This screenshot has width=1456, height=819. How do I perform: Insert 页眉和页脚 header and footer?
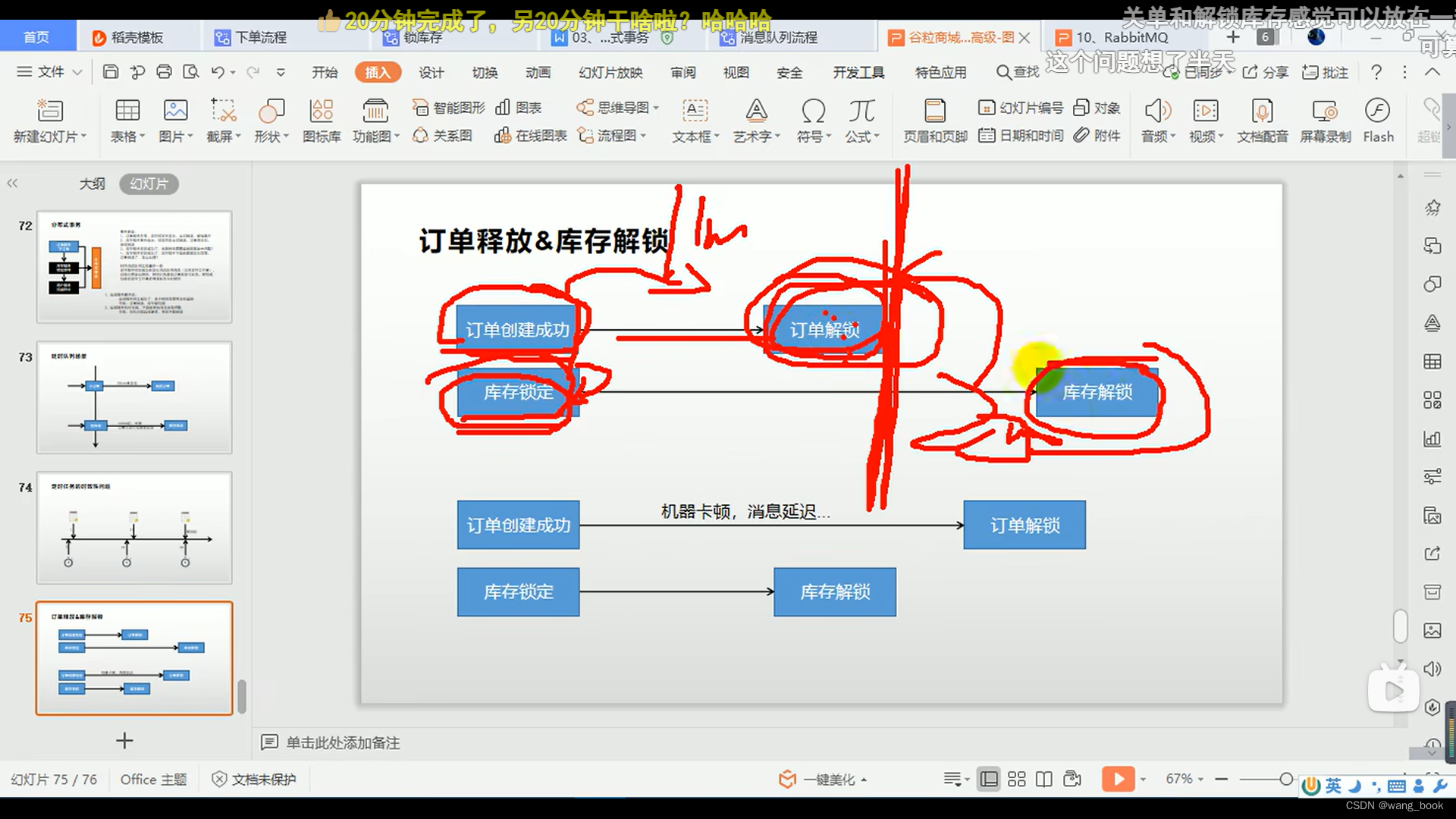point(935,121)
